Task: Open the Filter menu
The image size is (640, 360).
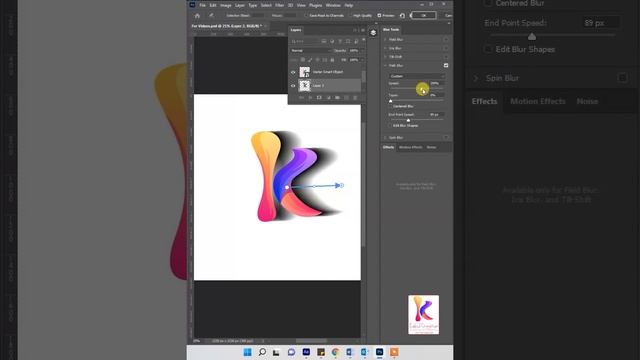Action: (x=279, y=5)
